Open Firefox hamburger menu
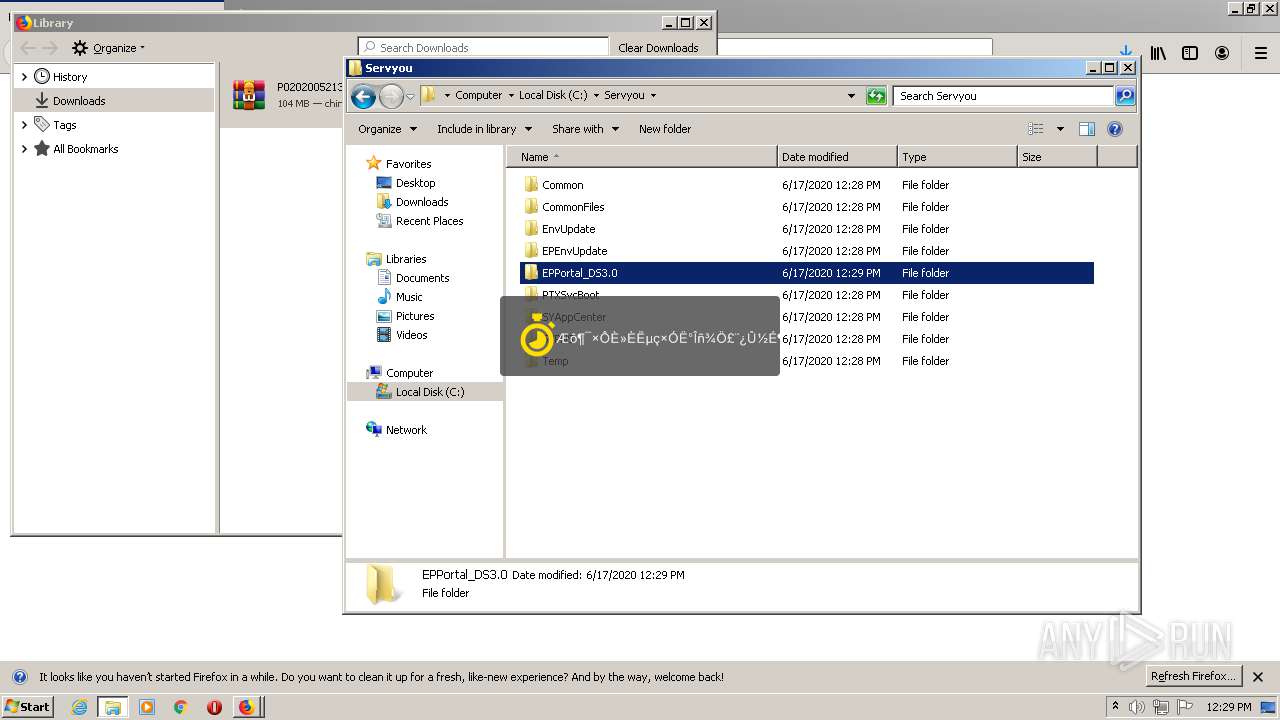 click(1260, 53)
